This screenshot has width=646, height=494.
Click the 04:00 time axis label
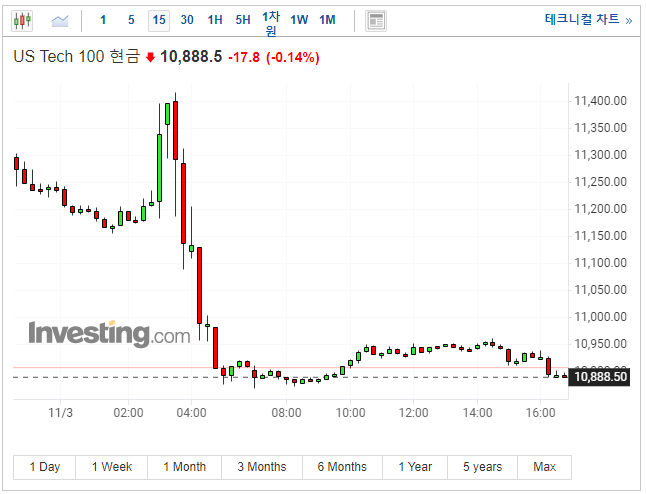(x=191, y=412)
